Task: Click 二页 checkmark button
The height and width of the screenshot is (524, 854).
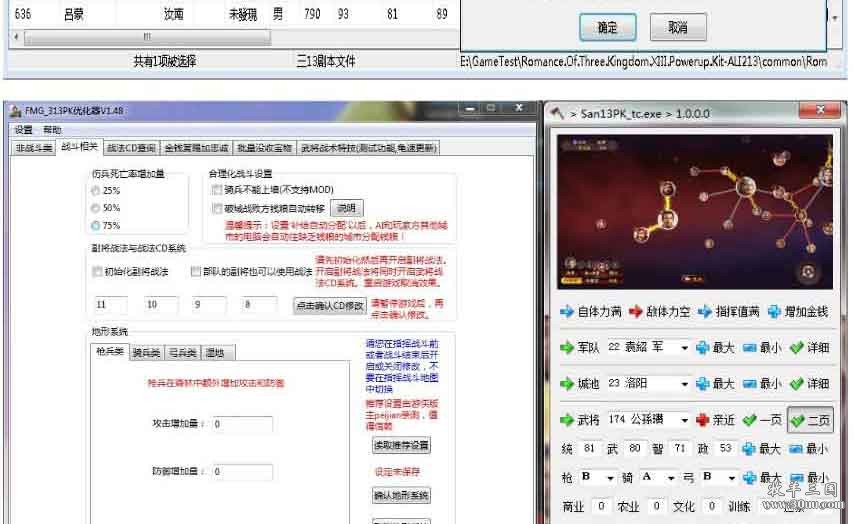Action: point(810,420)
